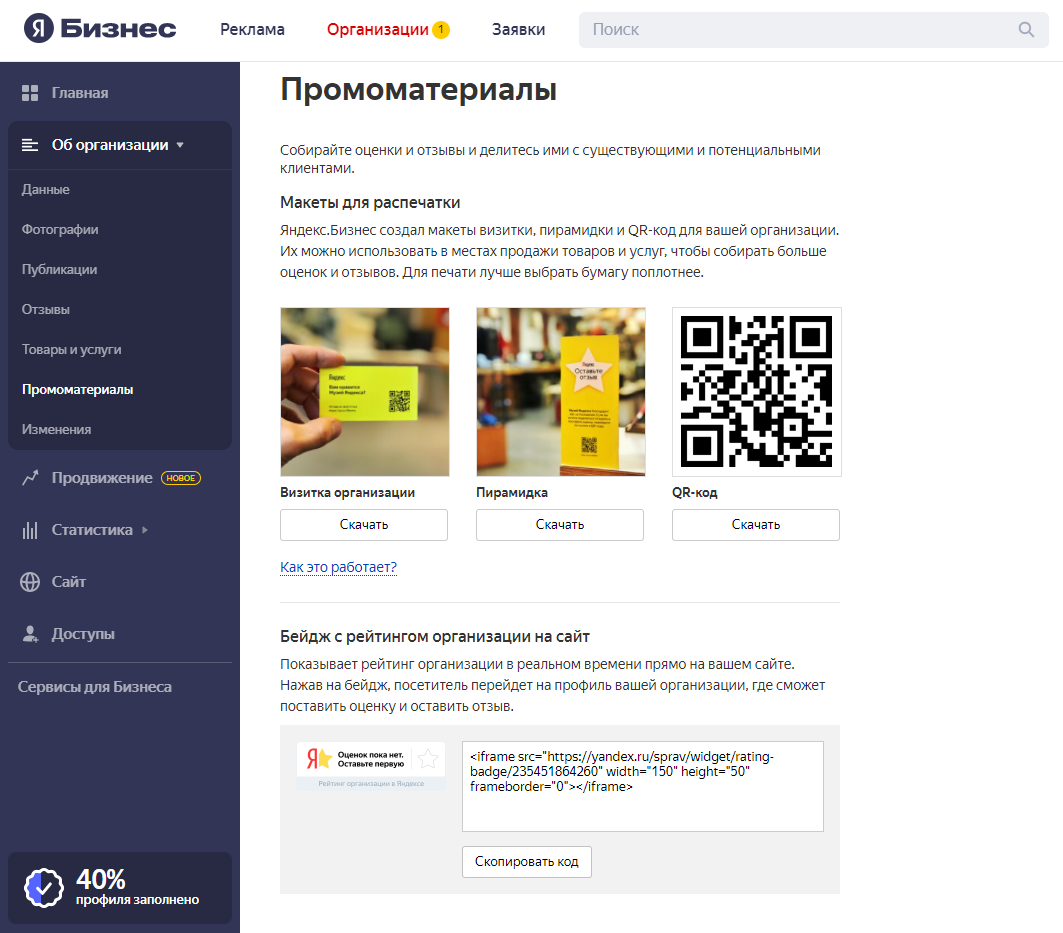Viewport: 1063px width, 933px height.
Task: Open Изменения in sidebar
Action: (56, 430)
